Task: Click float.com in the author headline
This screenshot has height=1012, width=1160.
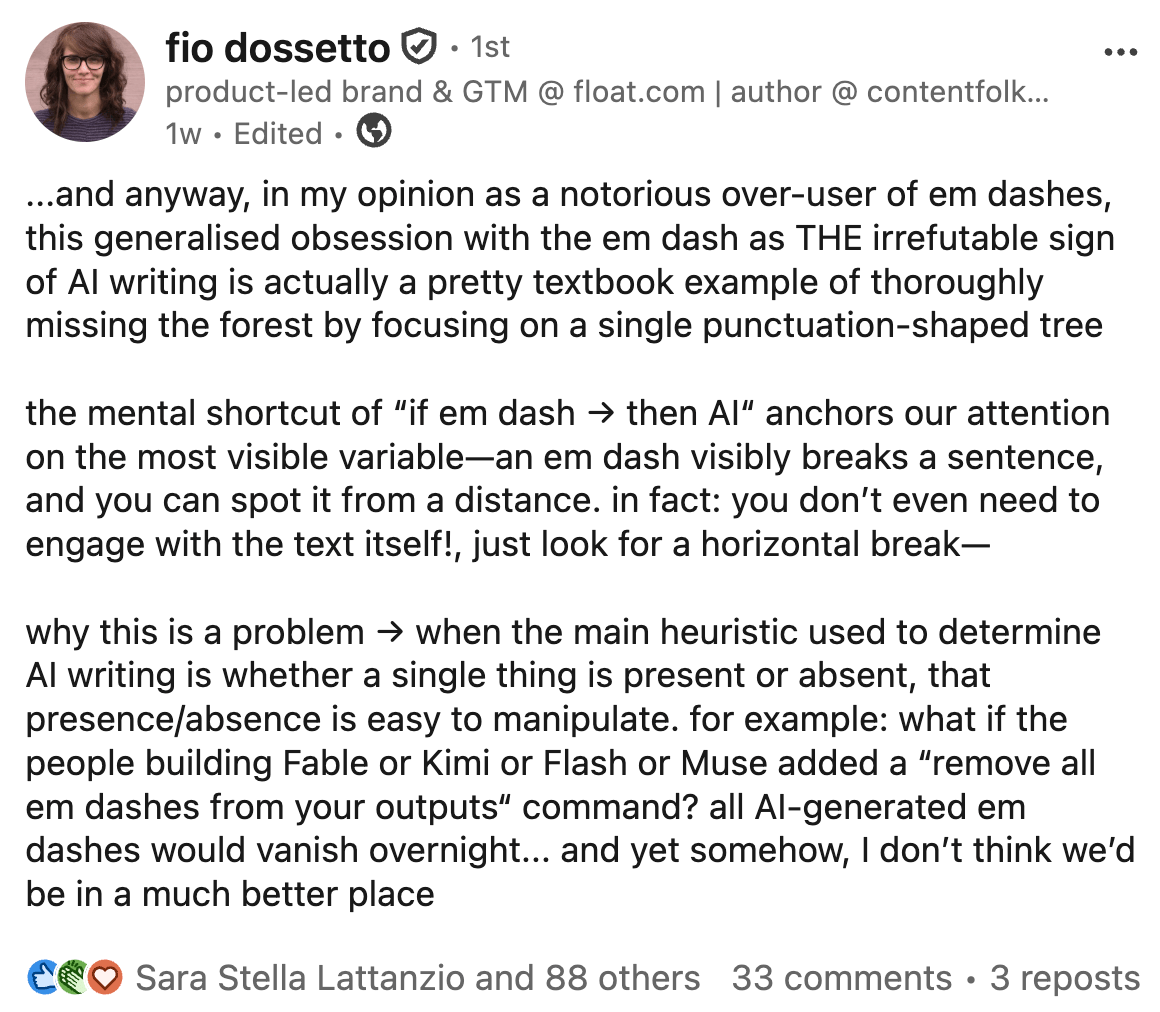Action: point(638,92)
